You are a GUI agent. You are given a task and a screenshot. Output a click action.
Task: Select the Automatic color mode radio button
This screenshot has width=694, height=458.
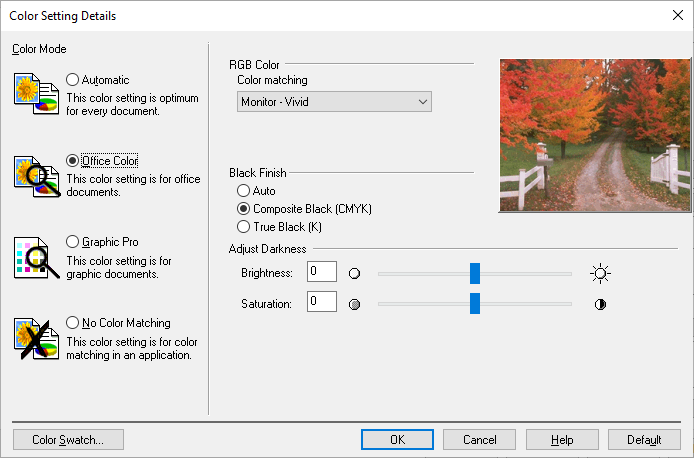pos(73,80)
